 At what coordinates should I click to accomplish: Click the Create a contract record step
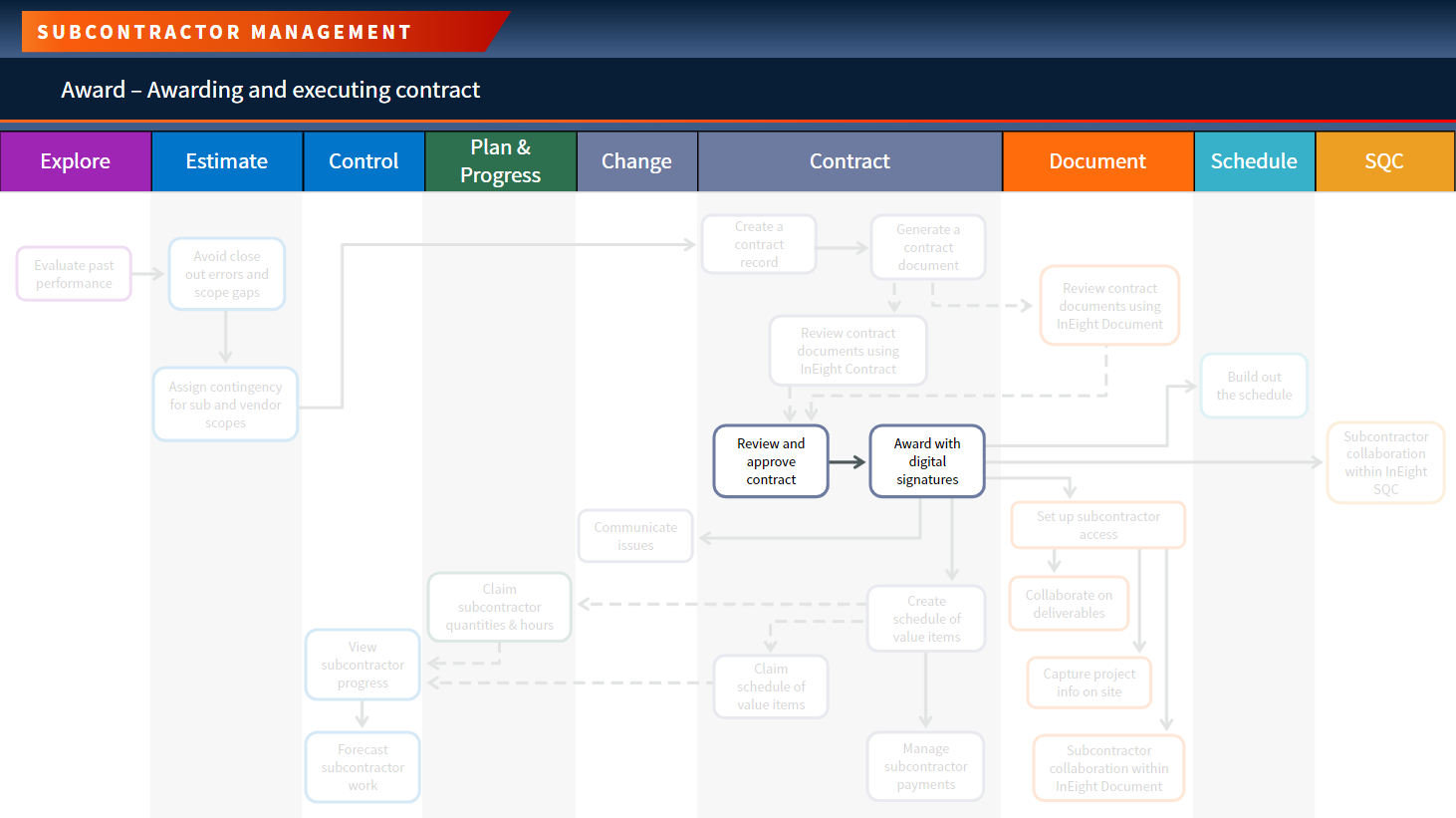(x=759, y=244)
